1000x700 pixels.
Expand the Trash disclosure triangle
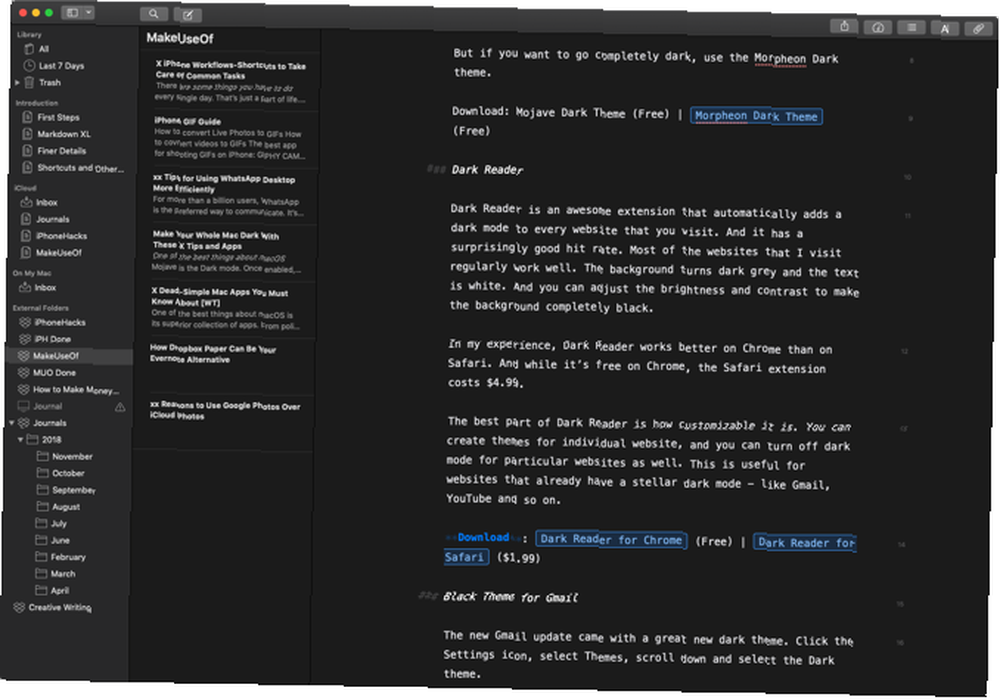click(x=17, y=82)
